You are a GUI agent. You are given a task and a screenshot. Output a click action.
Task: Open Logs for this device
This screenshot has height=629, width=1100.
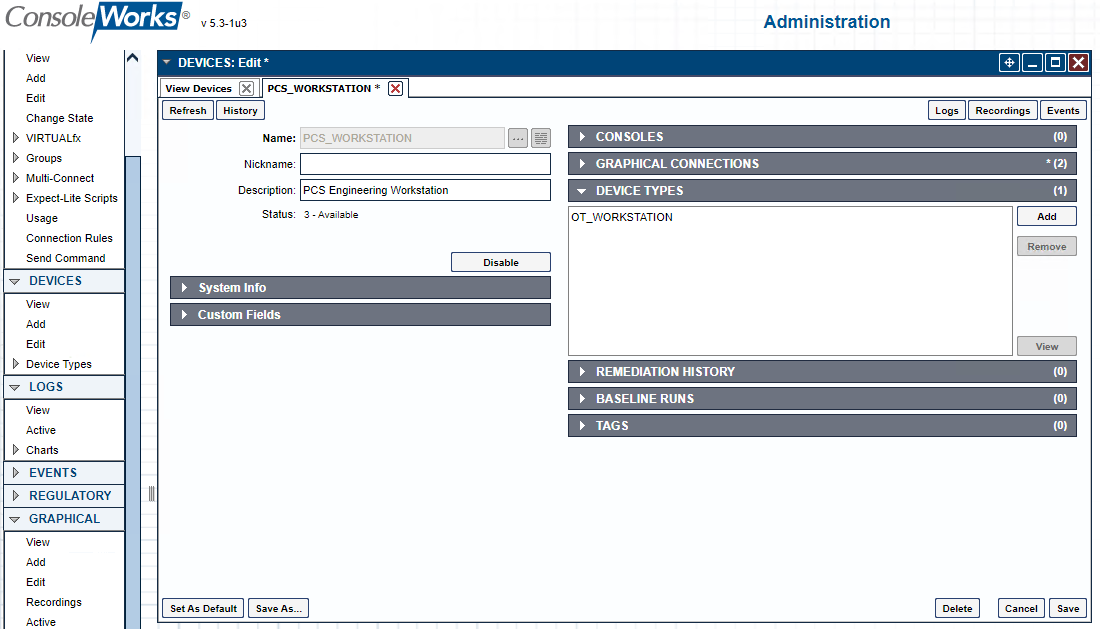tap(946, 111)
